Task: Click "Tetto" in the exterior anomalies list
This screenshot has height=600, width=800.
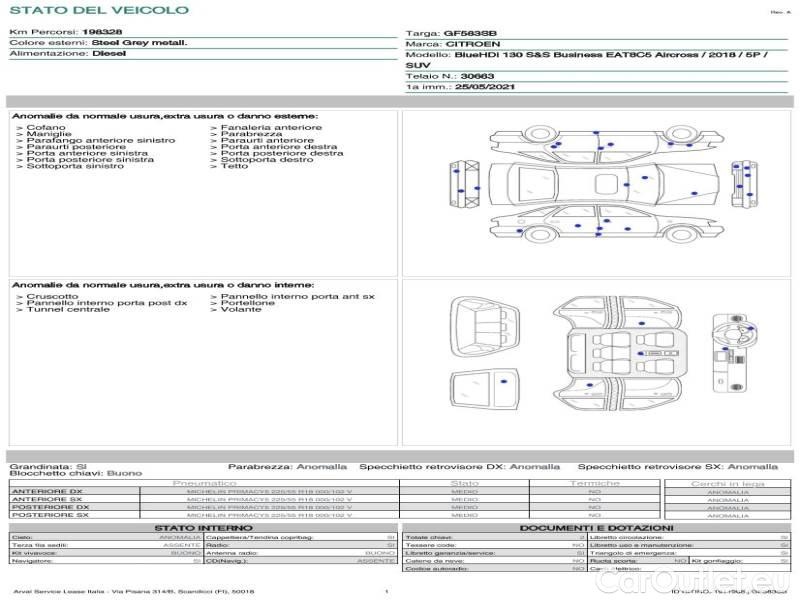Action: pos(234,166)
